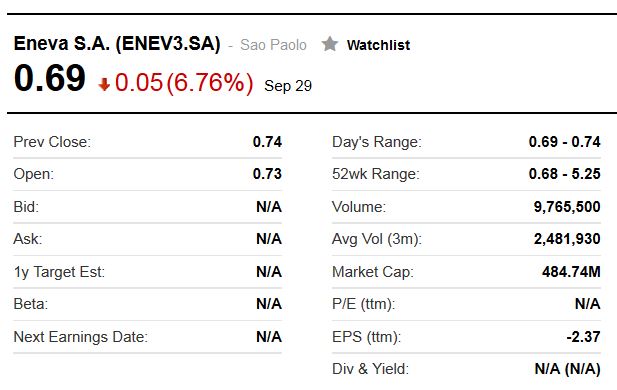Select the Bid row label
Viewport: 617px width, 390px height.
tap(26, 207)
